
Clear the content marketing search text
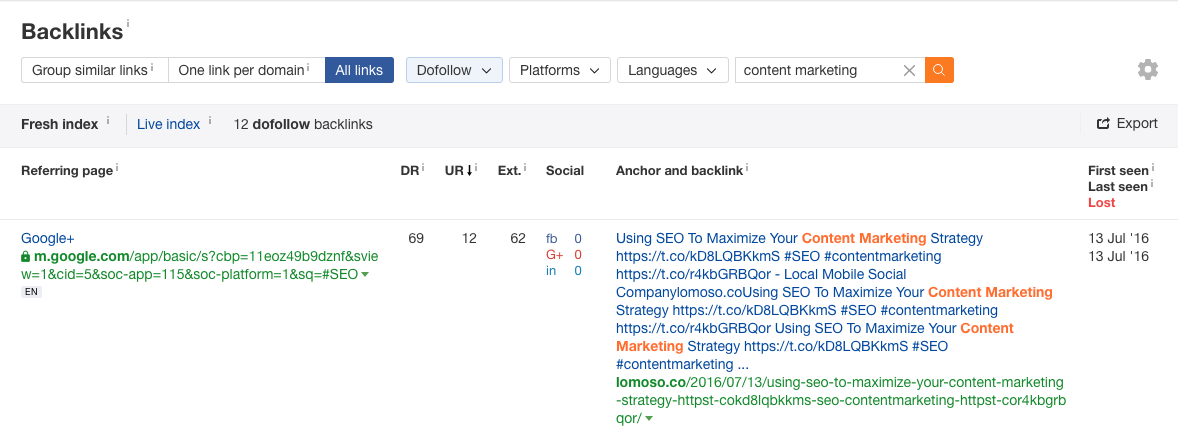pyautogui.click(x=909, y=70)
